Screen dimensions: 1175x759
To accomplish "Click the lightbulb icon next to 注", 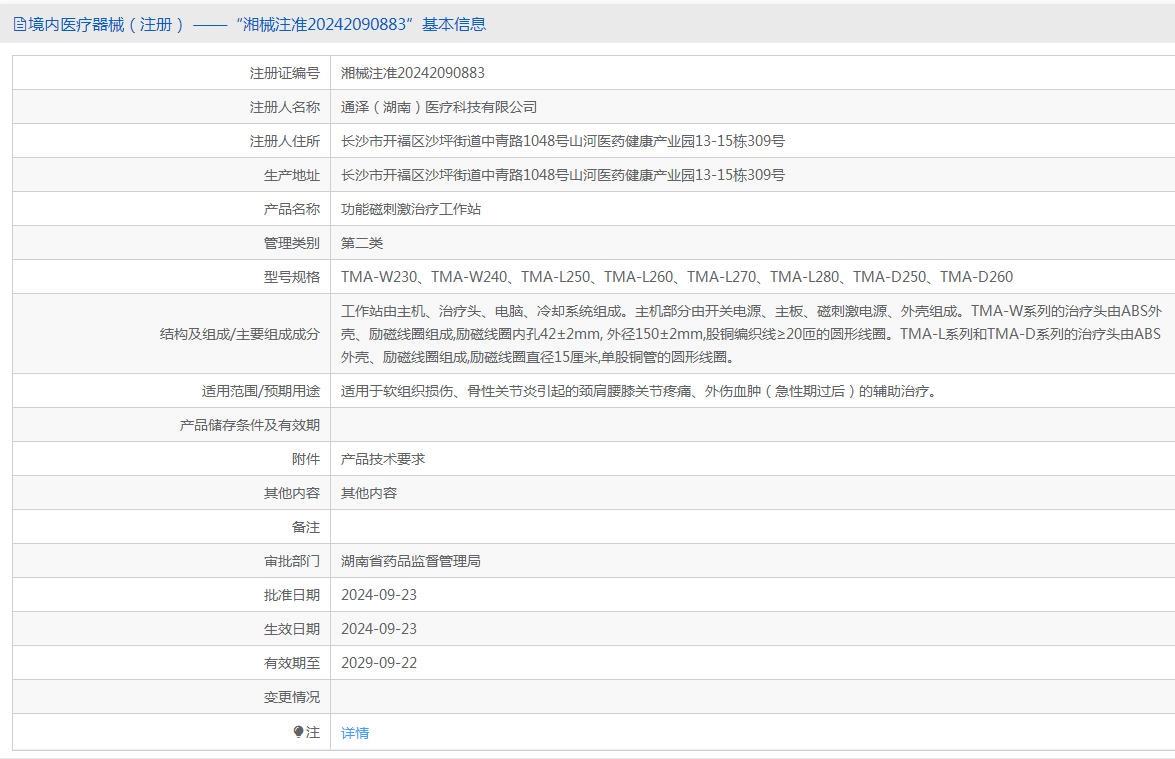I will [298, 732].
